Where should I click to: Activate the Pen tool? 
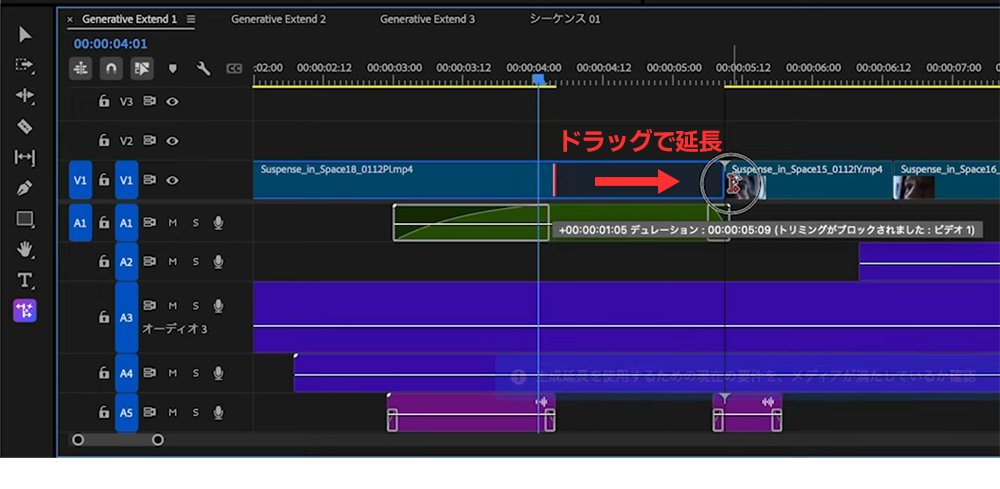click(25, 187)
